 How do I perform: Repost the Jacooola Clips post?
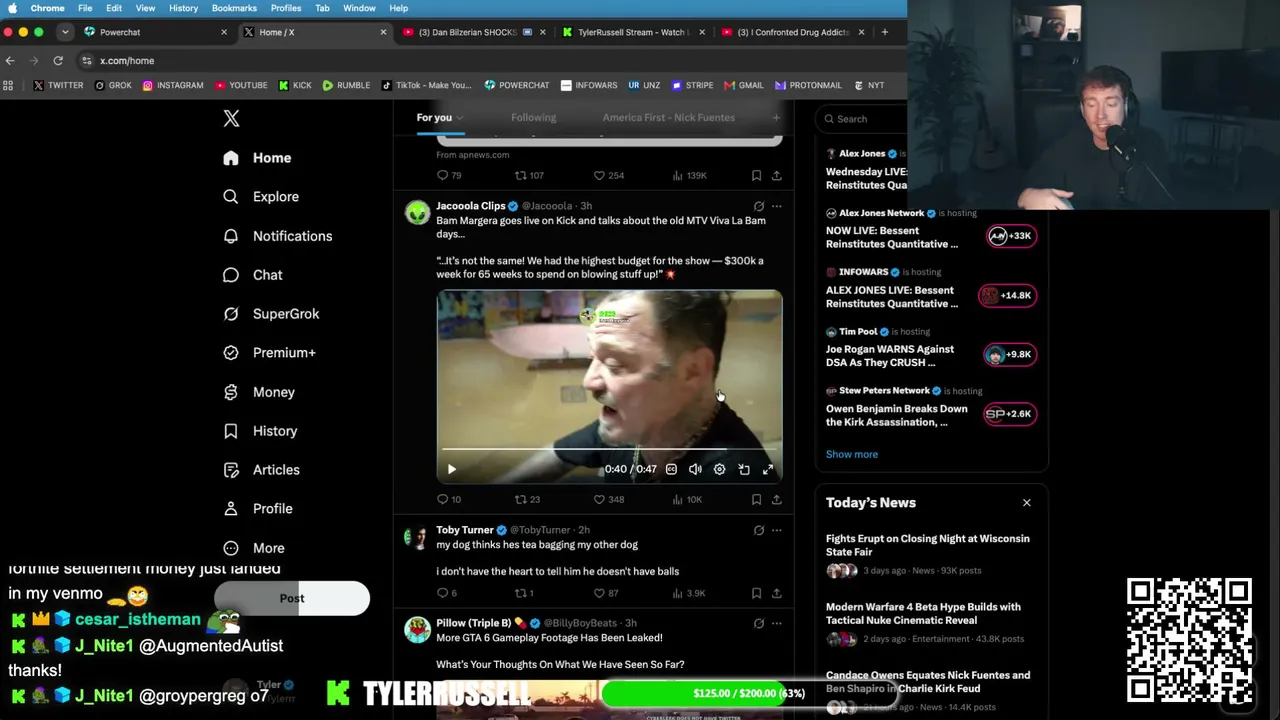click(x=527, y=499)
